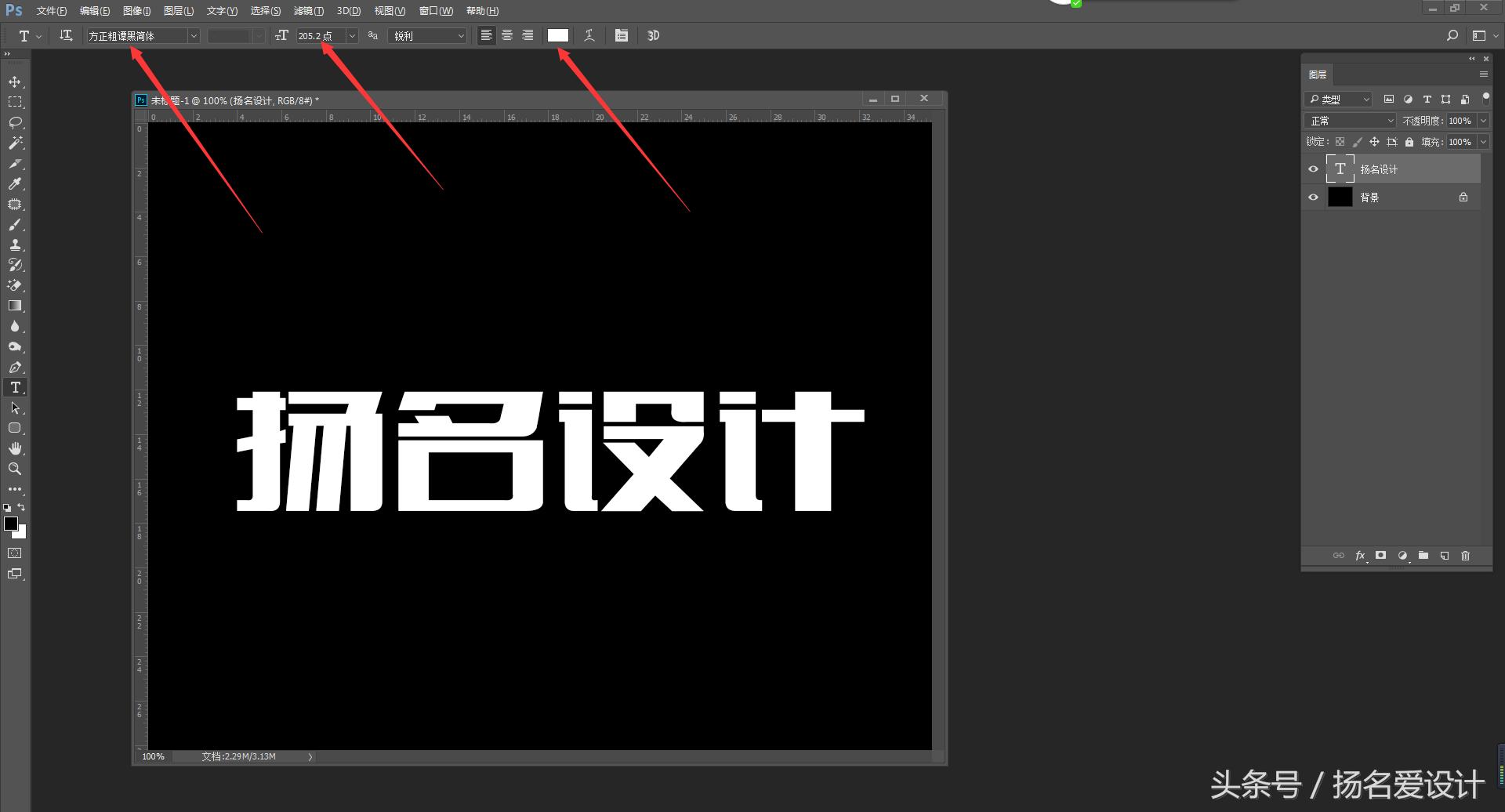Image resolution: width=1505 pixels, height=812 pixels.
Task: Click the layer styles fx button
Action: (x=1361, y=555)
